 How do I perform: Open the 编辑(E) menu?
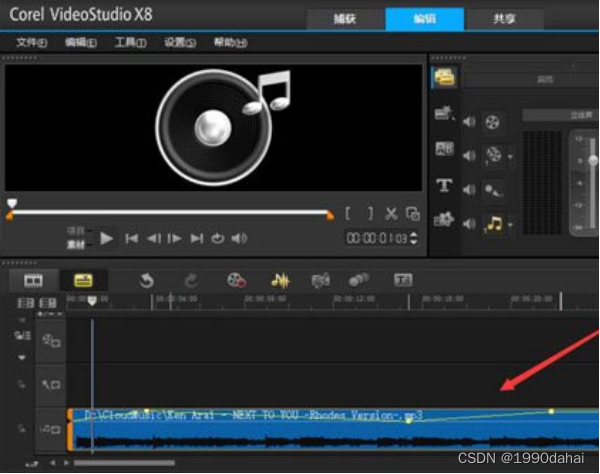81,42
